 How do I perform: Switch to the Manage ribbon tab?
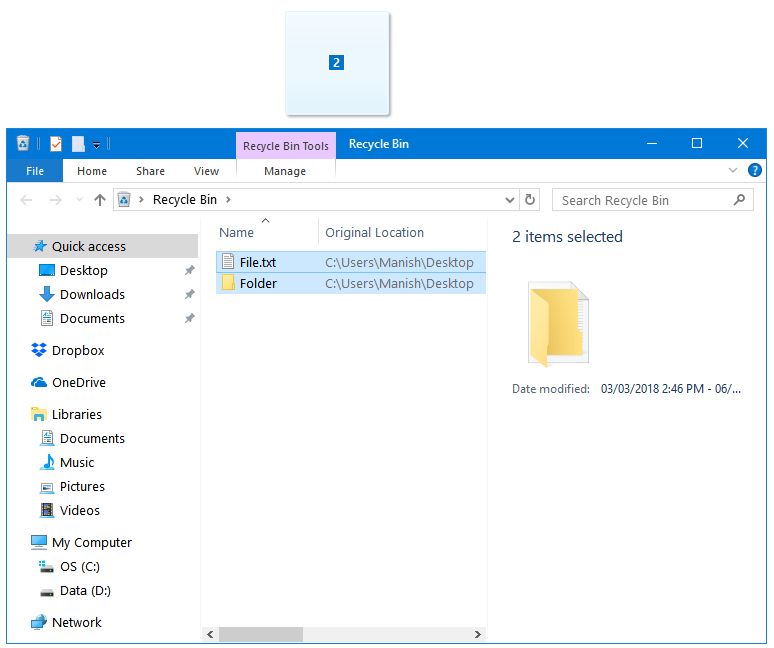(285, 171)
